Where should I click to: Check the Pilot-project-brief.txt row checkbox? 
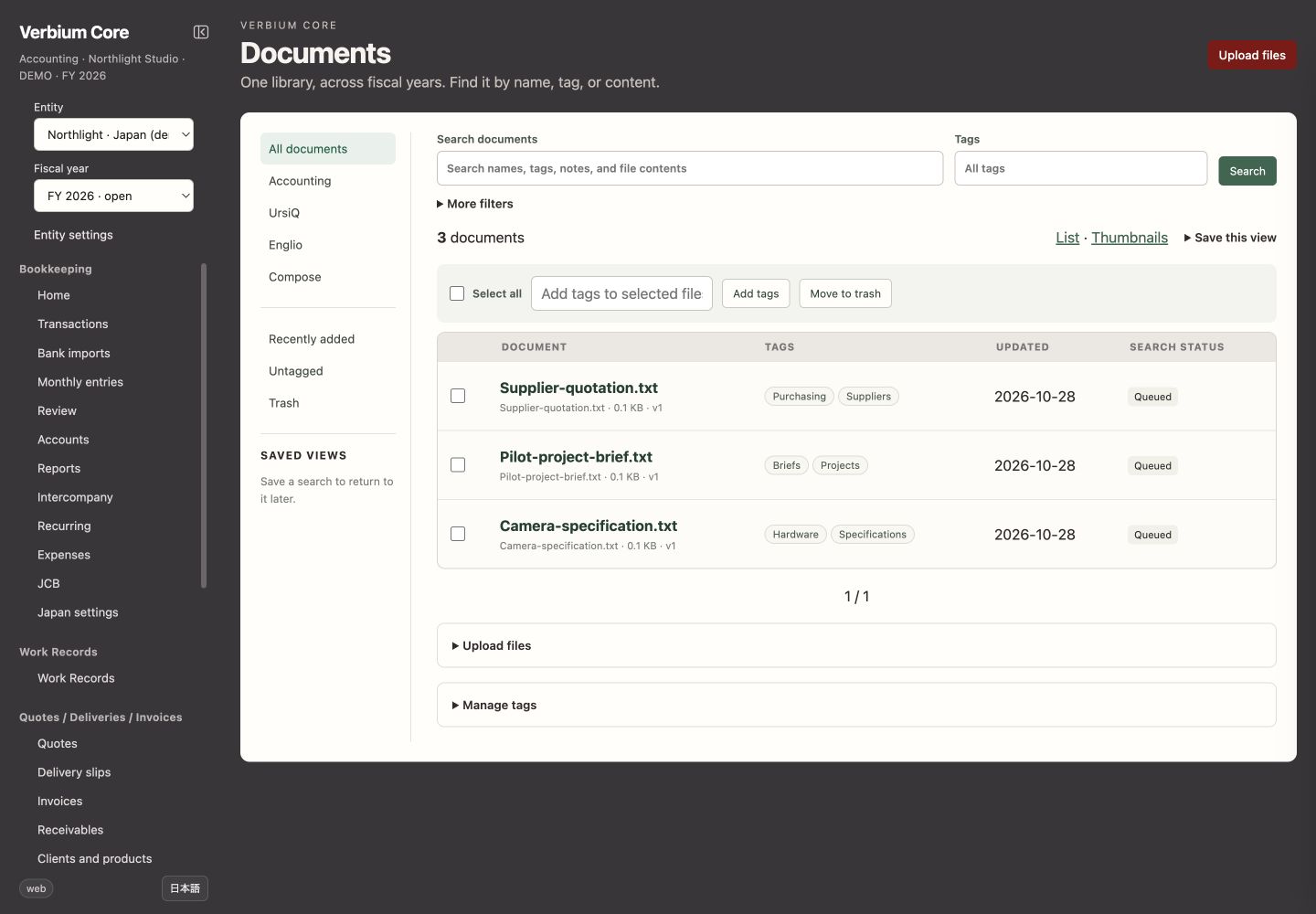click(458, 465)
